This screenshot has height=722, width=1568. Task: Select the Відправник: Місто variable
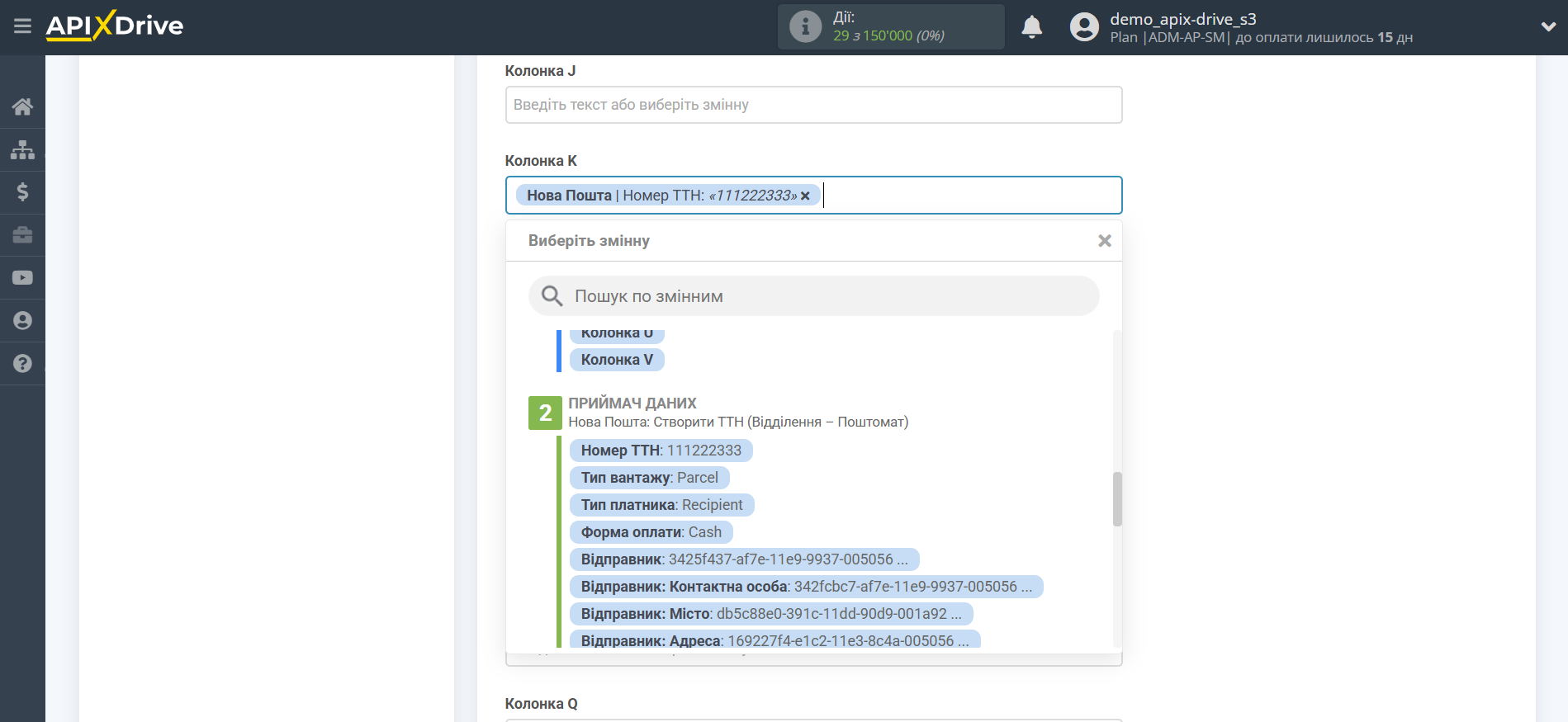pos(771,614)
